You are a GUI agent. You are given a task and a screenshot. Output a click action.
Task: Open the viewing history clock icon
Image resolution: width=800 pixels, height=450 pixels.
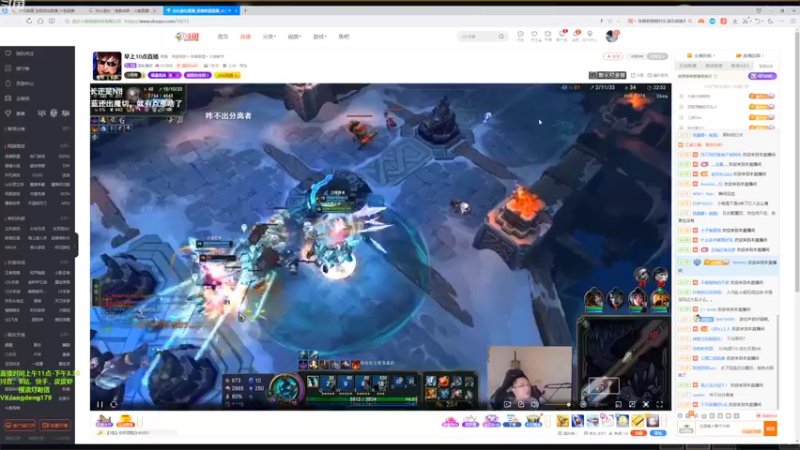click(520, 35)
